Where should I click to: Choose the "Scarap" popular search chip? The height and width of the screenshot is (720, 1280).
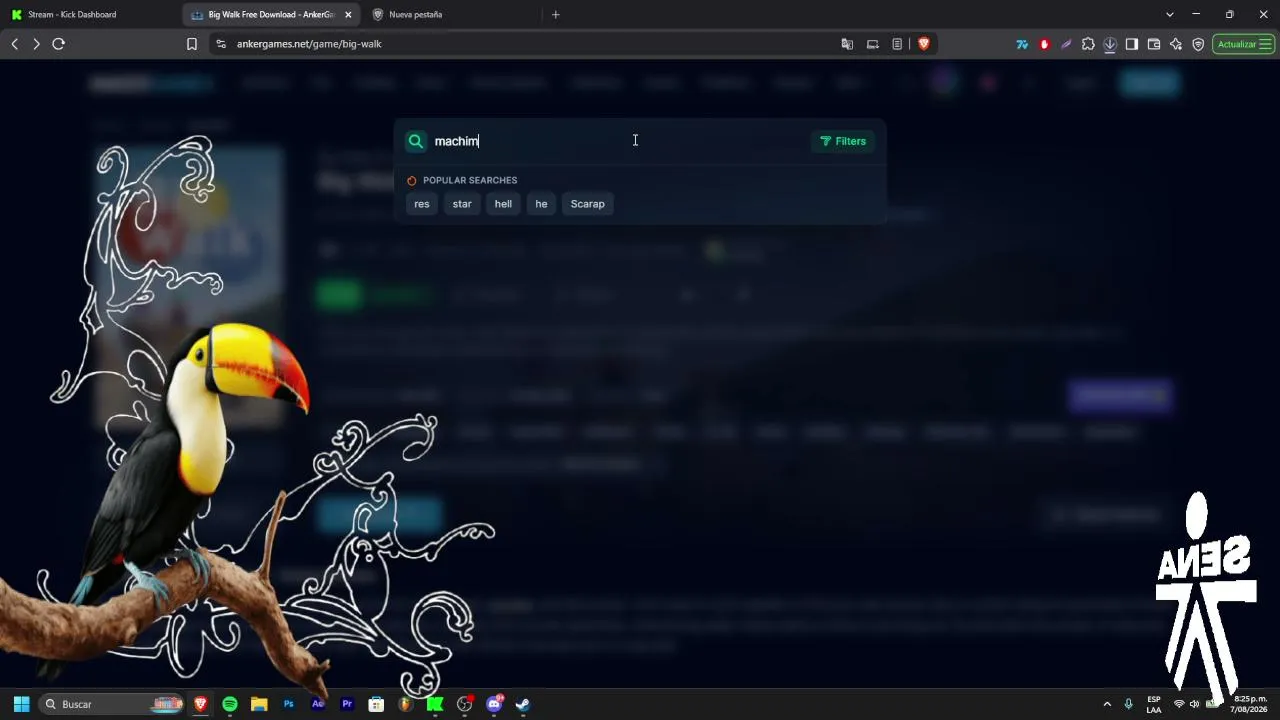click(588, 204)
